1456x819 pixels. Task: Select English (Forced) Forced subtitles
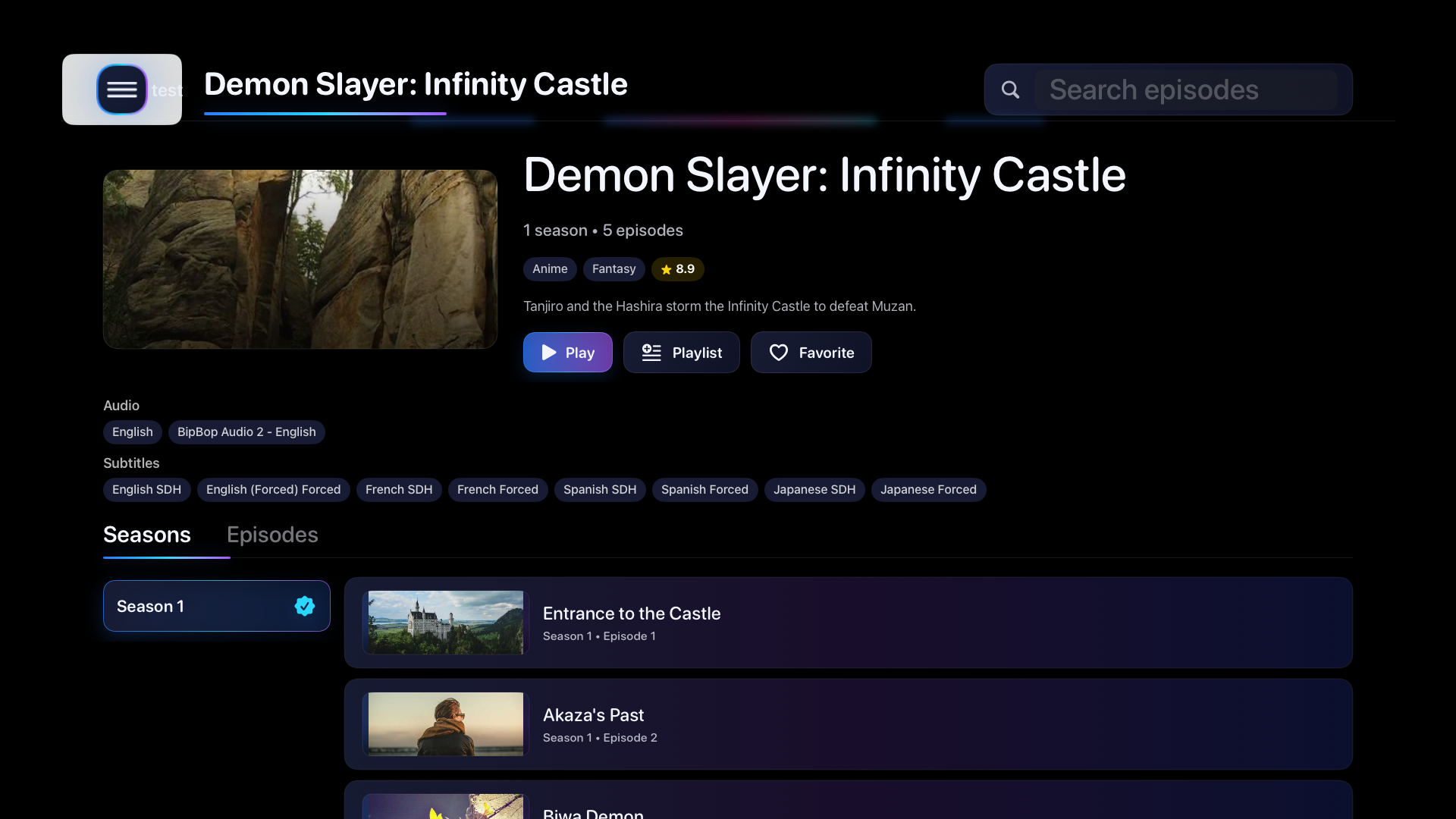273,490
